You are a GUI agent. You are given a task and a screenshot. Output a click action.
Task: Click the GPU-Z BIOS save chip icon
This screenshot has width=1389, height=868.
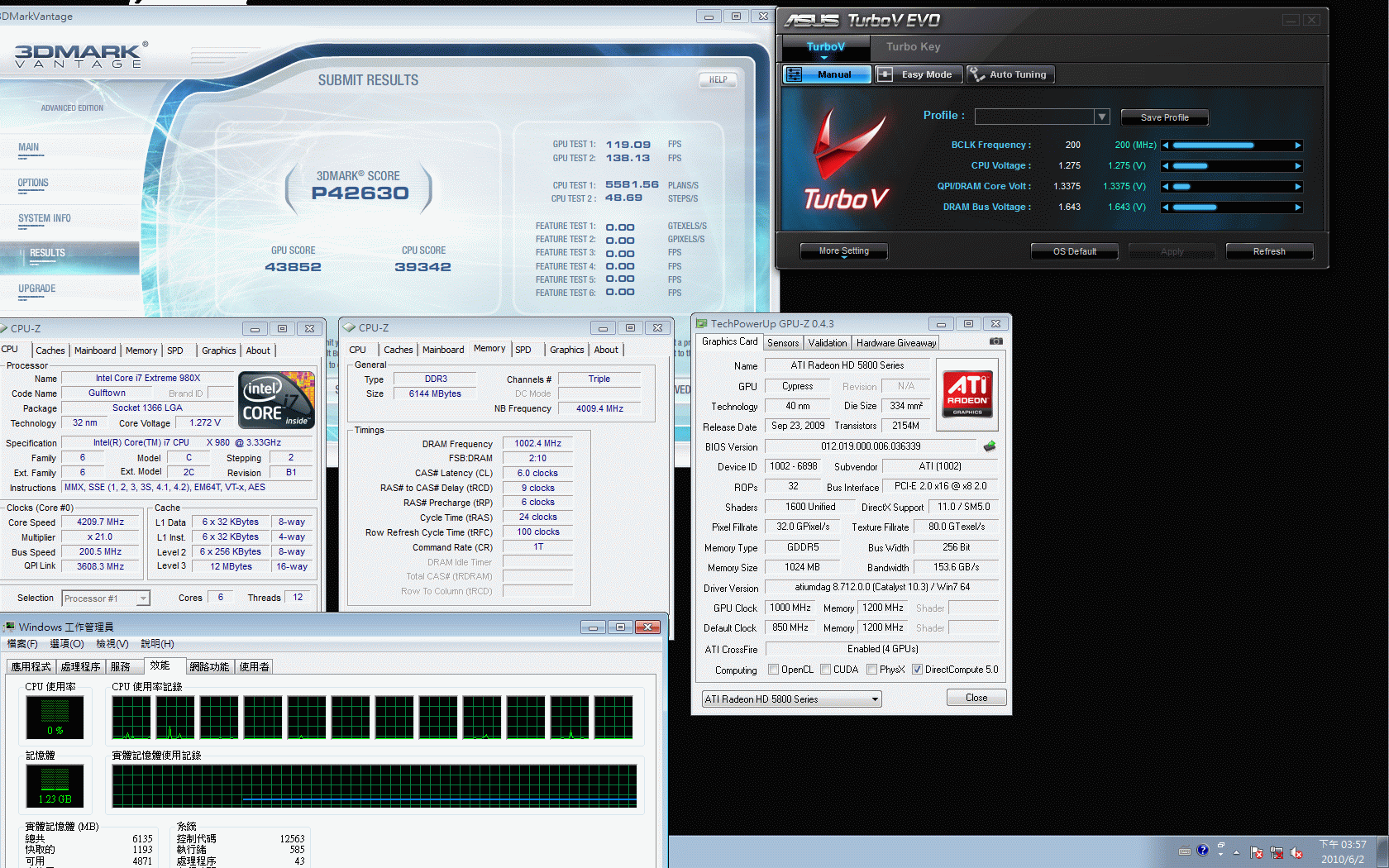click(x=989, y=446)
